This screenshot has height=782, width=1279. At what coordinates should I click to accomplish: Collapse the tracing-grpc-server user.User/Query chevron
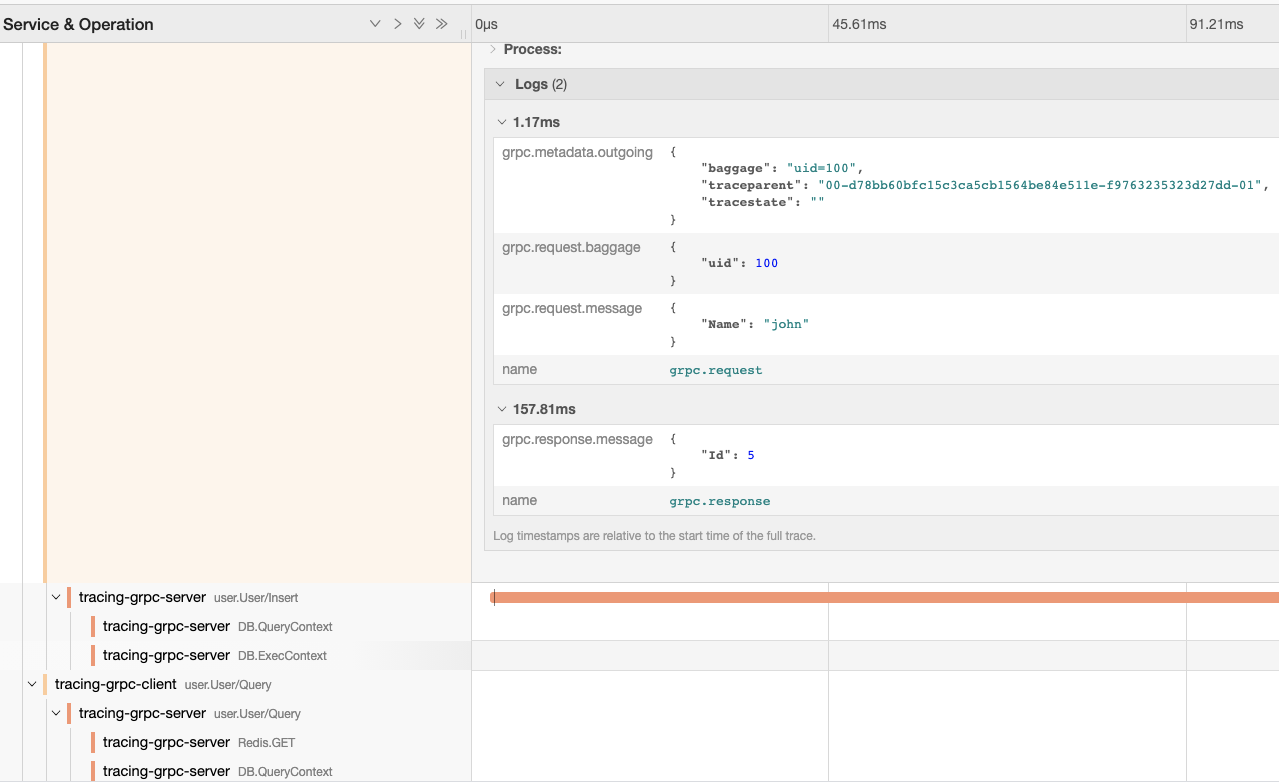pyautogui.click(x=56, y=713)
